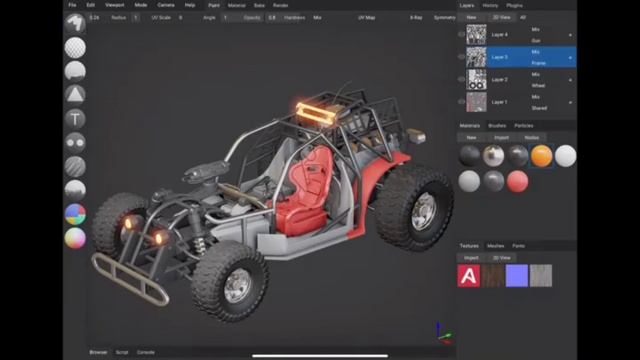640x360 pixels.
Task: Select the Smudge tool below Blur
Action: 75,190
